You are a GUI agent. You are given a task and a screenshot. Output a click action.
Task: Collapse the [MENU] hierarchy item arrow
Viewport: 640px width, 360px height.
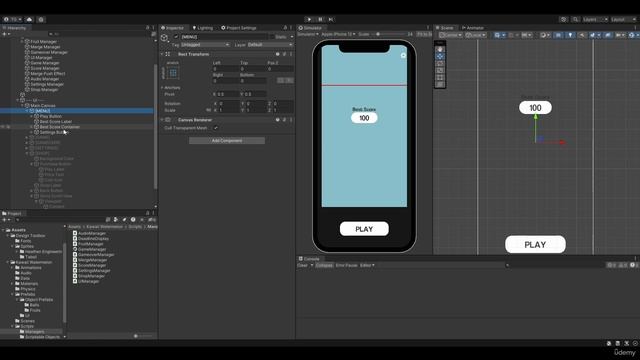tap(27, 111)
